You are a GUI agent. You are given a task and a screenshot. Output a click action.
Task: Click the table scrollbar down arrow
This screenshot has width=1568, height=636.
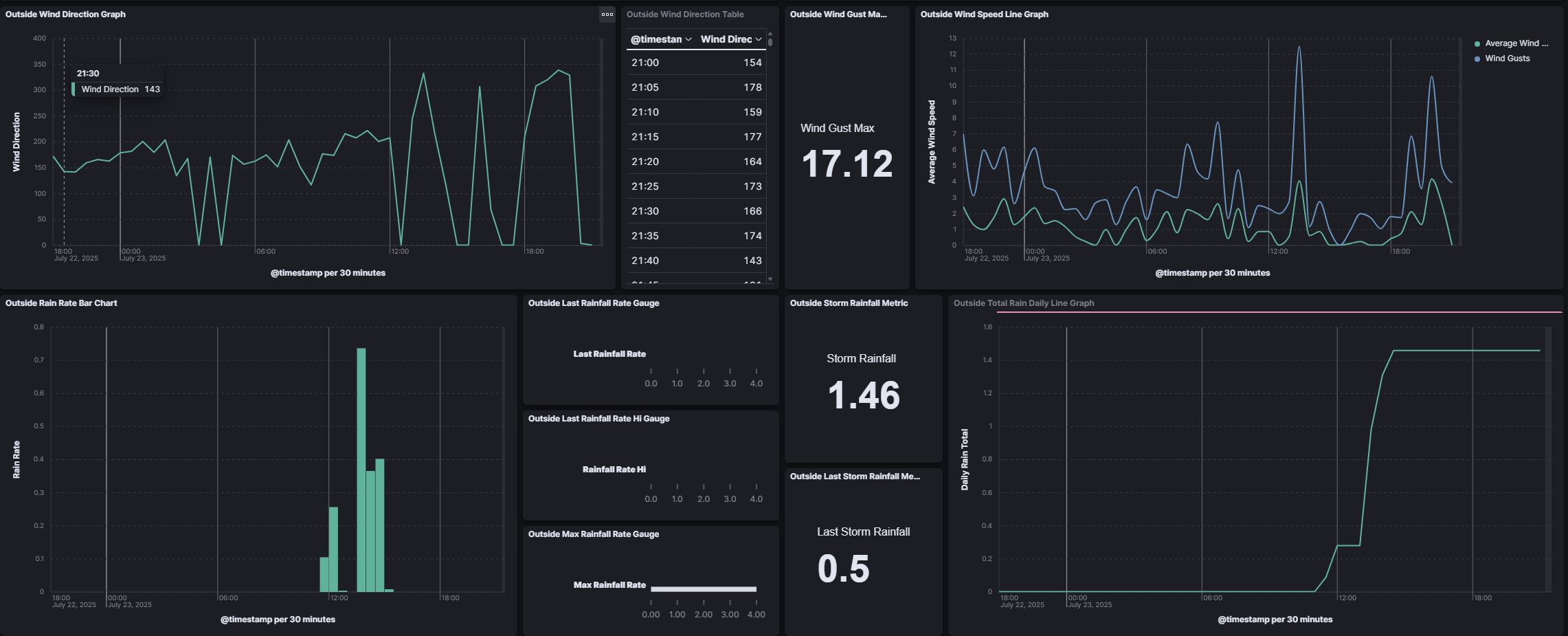click(x=770, y=279)
